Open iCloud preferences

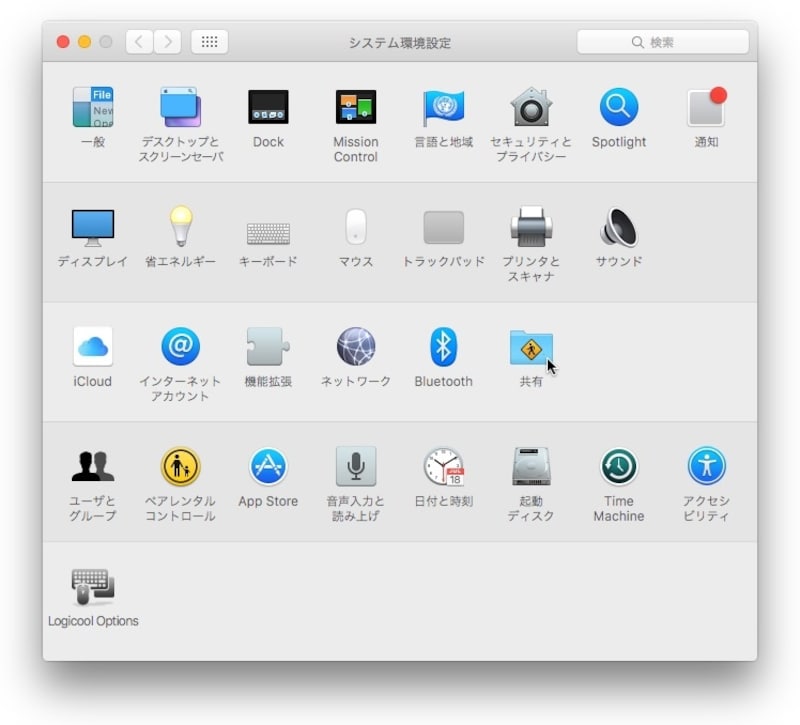point(92,347)
